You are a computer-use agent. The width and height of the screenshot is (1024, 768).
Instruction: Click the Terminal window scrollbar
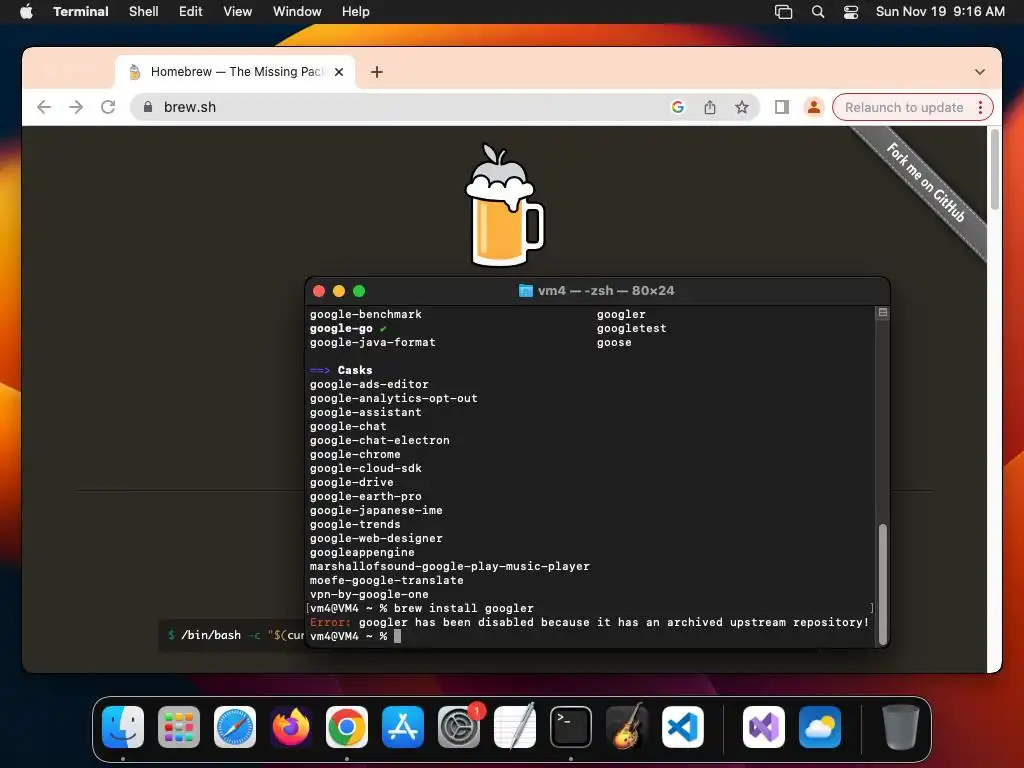point(883,584)
